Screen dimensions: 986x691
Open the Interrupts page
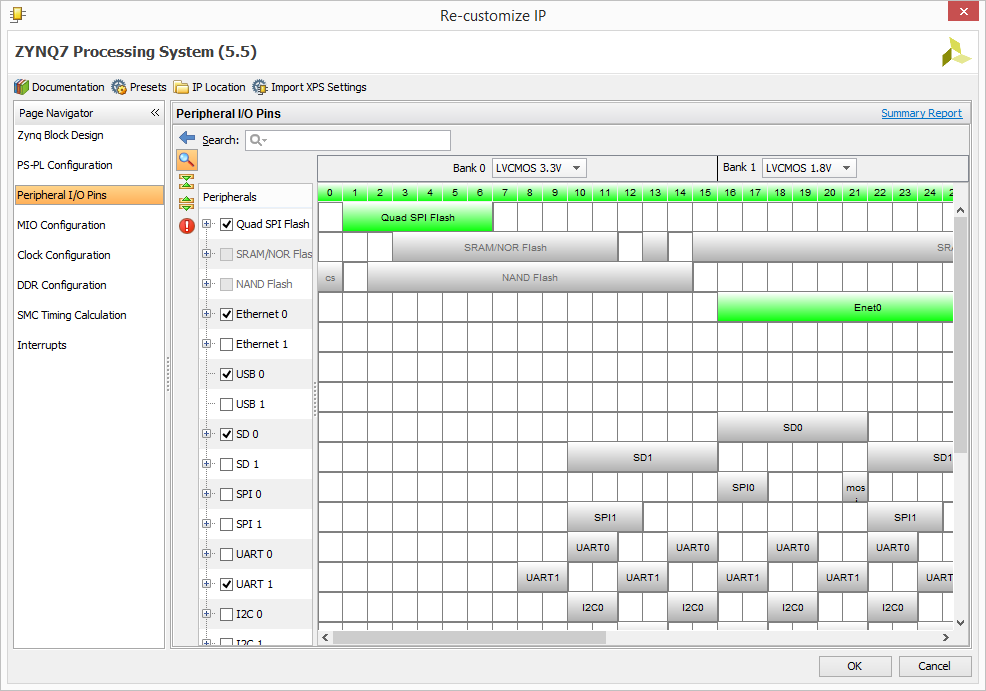pyautogui.click(x=42, y=345)
